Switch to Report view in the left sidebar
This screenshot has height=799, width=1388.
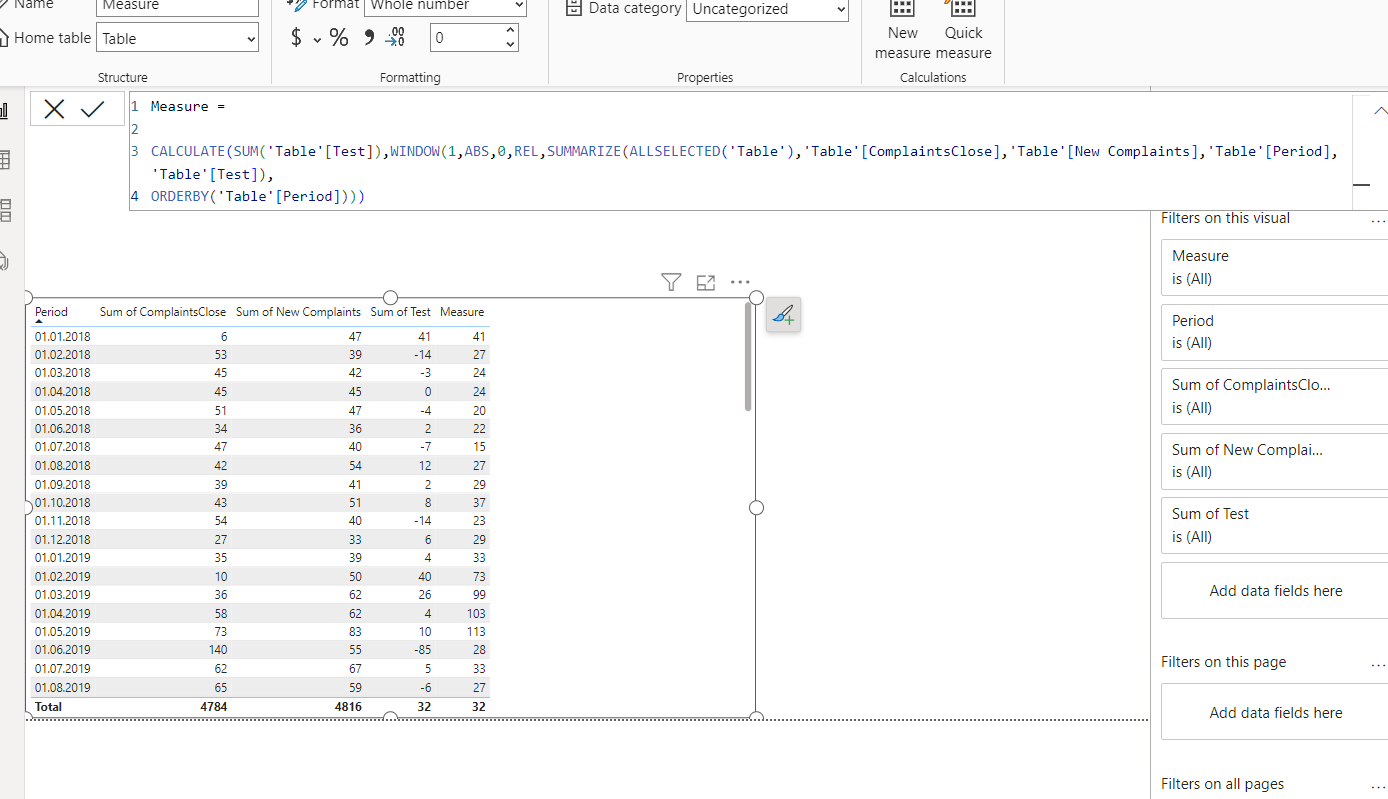point(5,111)
